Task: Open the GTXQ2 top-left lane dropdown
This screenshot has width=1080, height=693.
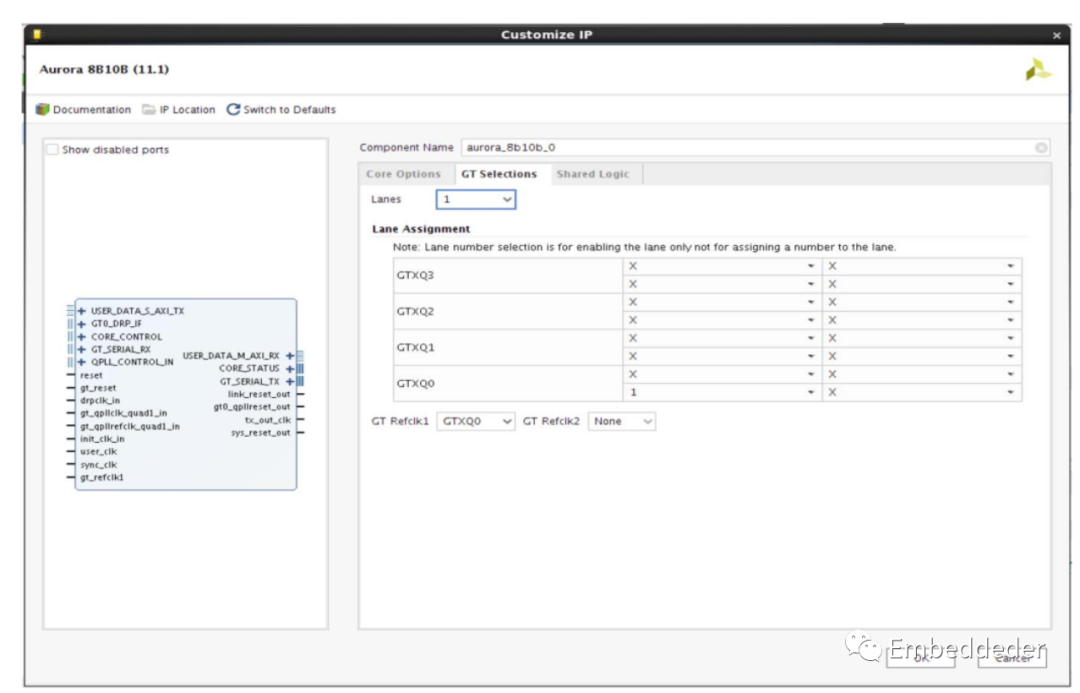Action: click(723, 302)
